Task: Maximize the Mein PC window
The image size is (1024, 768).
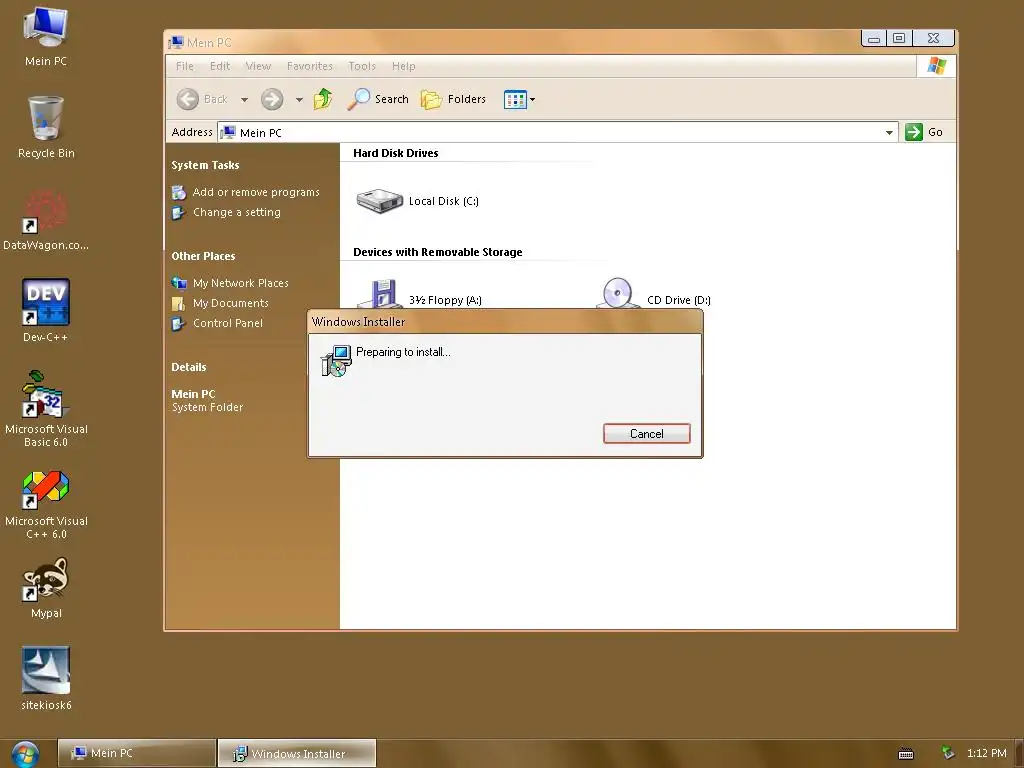Action: tap(899, 39)
